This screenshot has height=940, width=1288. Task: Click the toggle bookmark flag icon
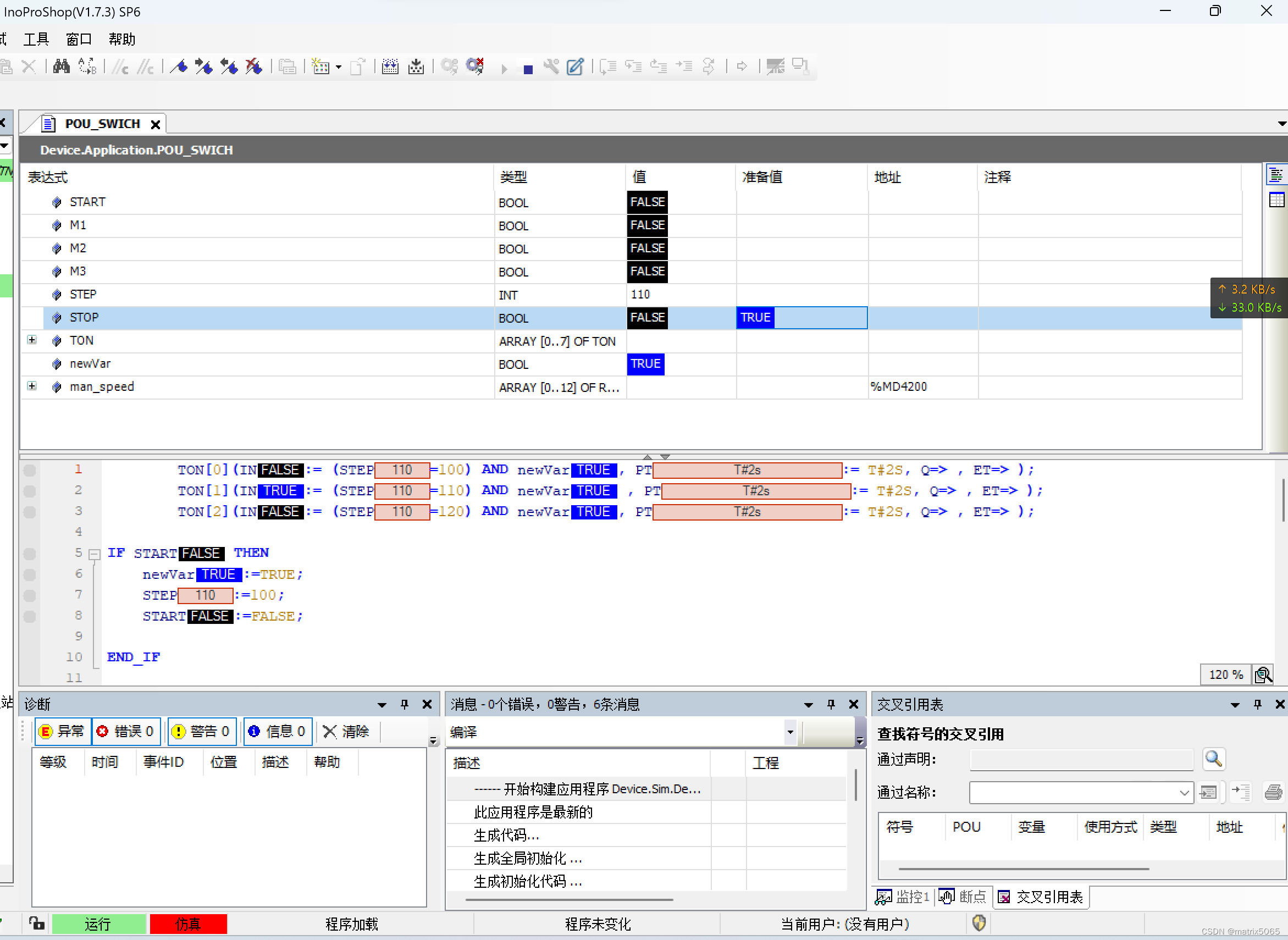click(x=179, y=67)
